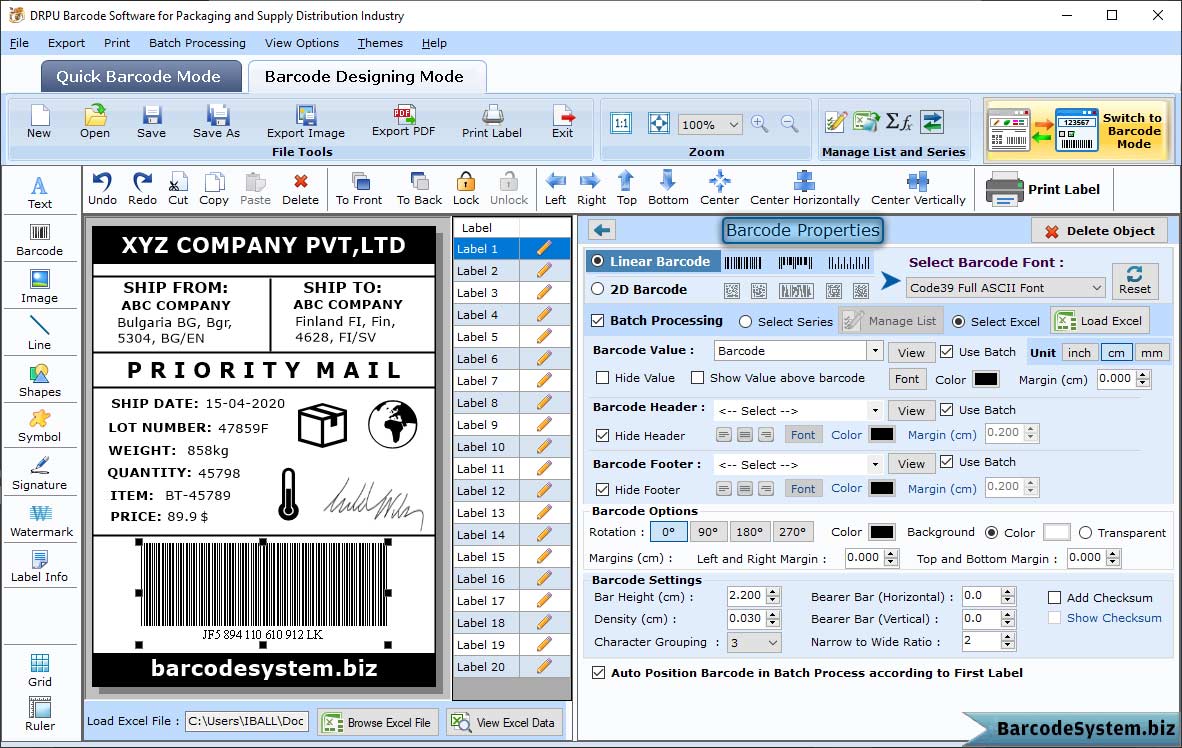
Task: Select the Barcode tool in sidebar
Action: pyautogui.click(x=39, y=240)
